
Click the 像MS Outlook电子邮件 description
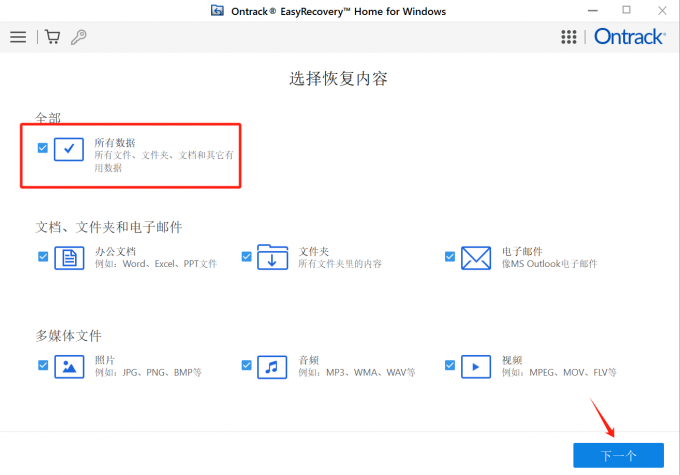(549, 264)
